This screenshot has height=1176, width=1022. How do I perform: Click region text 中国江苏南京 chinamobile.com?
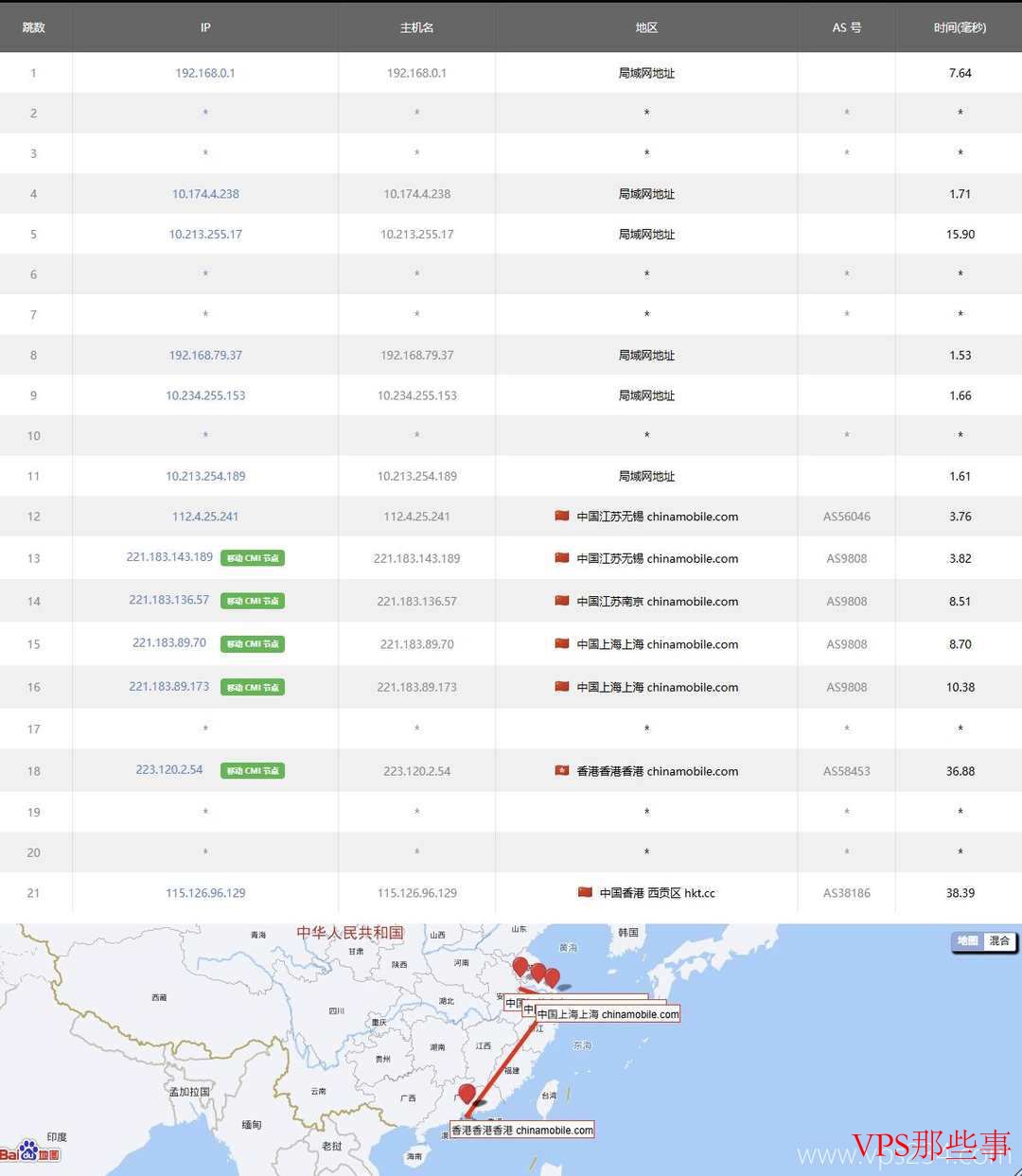coord(657,601)
